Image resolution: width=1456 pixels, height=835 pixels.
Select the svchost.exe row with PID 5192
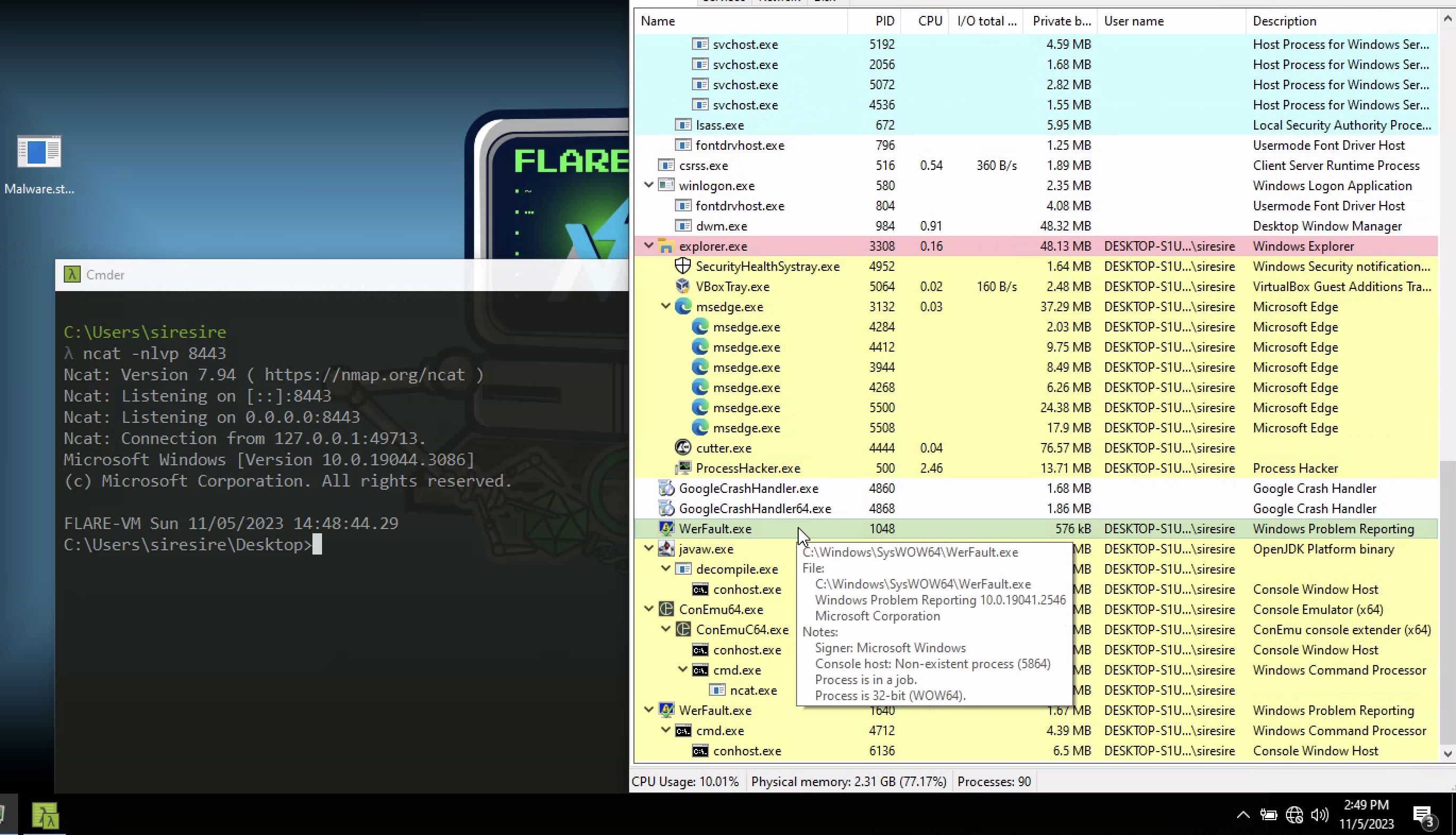coord(1036,44)
